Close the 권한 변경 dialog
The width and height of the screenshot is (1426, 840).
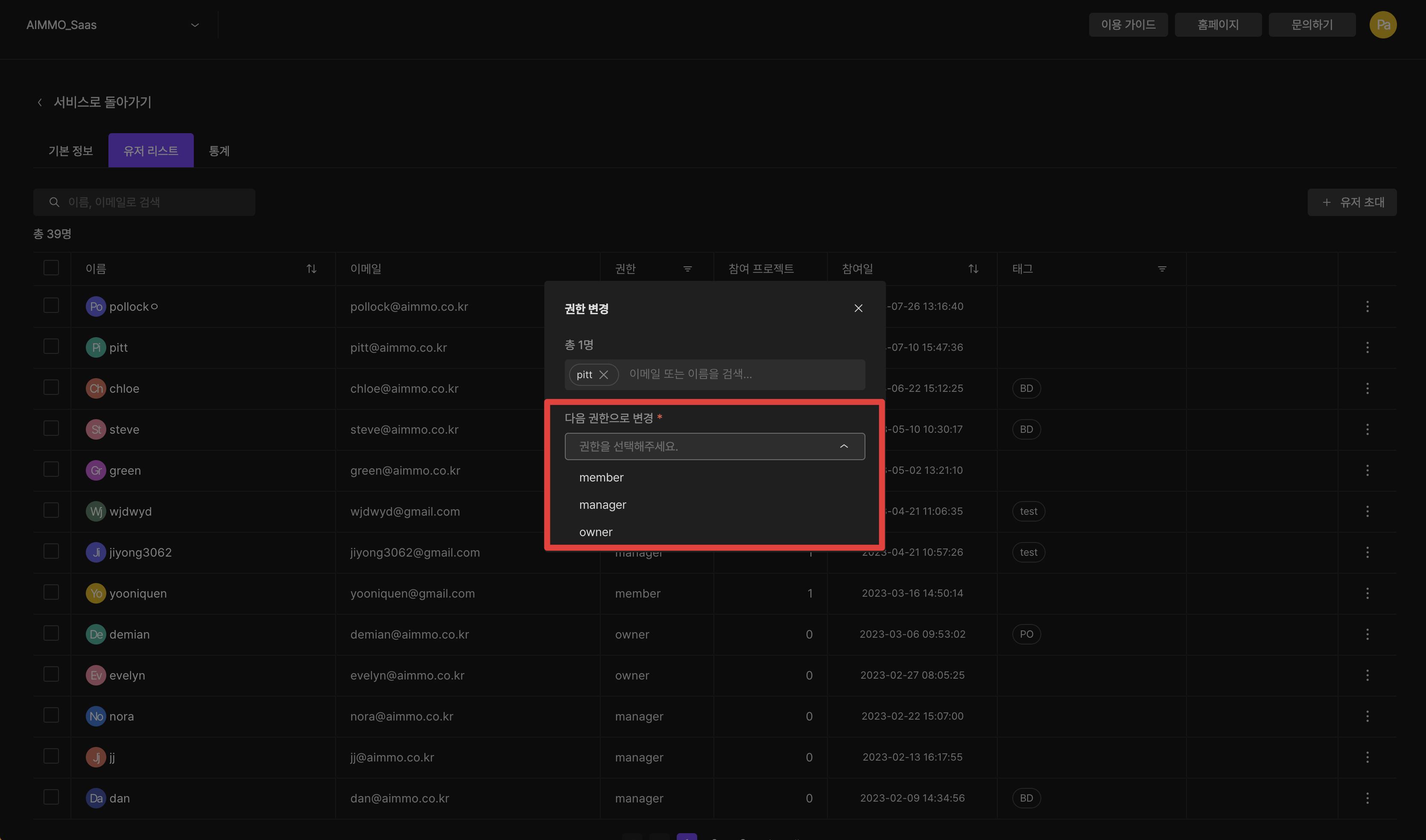tap(858, 308)
